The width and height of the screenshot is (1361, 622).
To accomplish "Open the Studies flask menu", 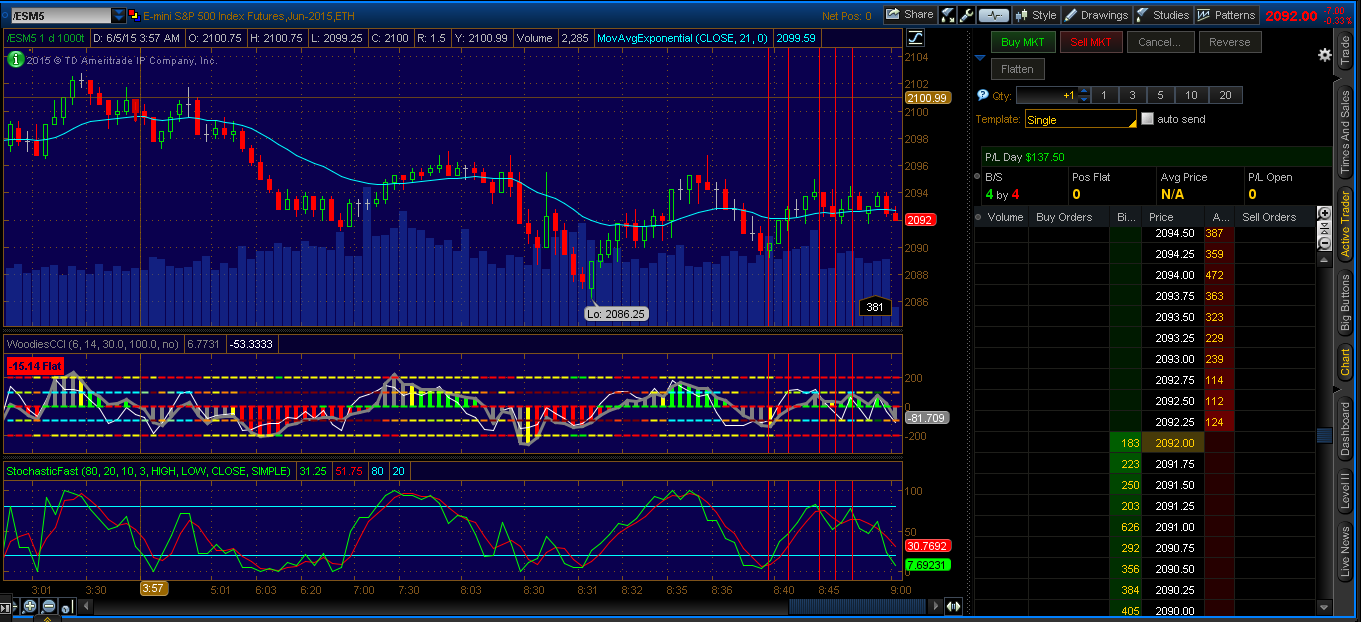I will point(1163,15).
